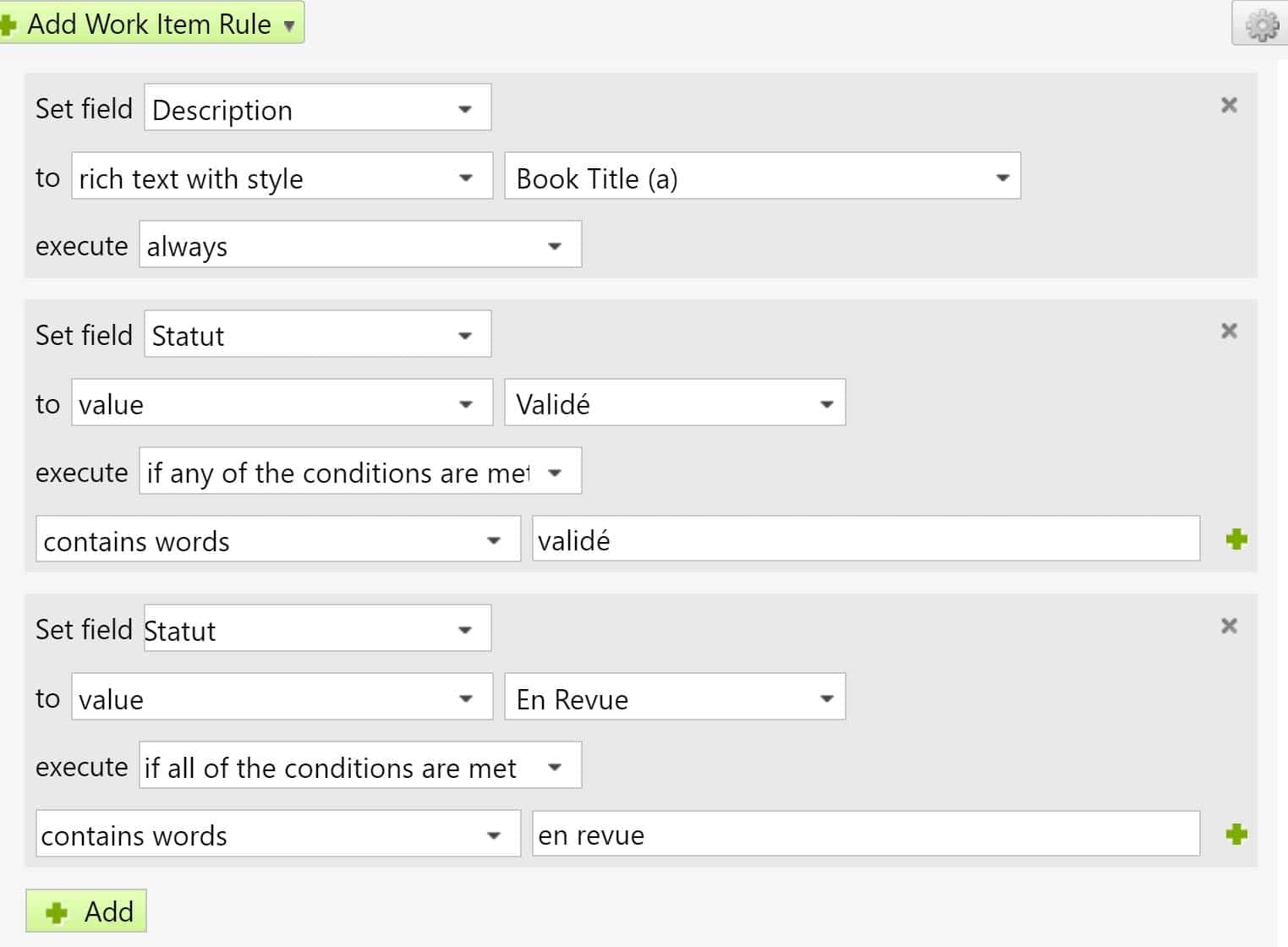The height and width of the screenshot is (947, 1288).
Task: Open the Validé value dropdown
Action: click(x=674, y=403)
